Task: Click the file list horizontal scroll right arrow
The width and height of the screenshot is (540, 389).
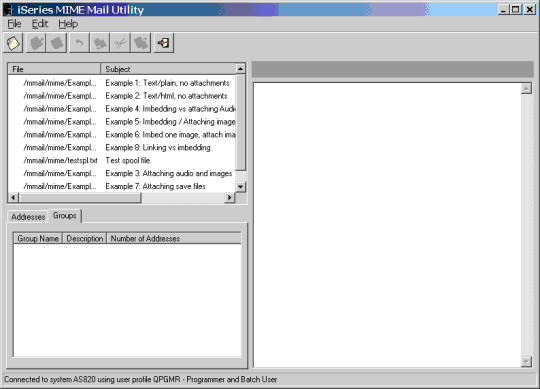Action: tap(229, 198)
